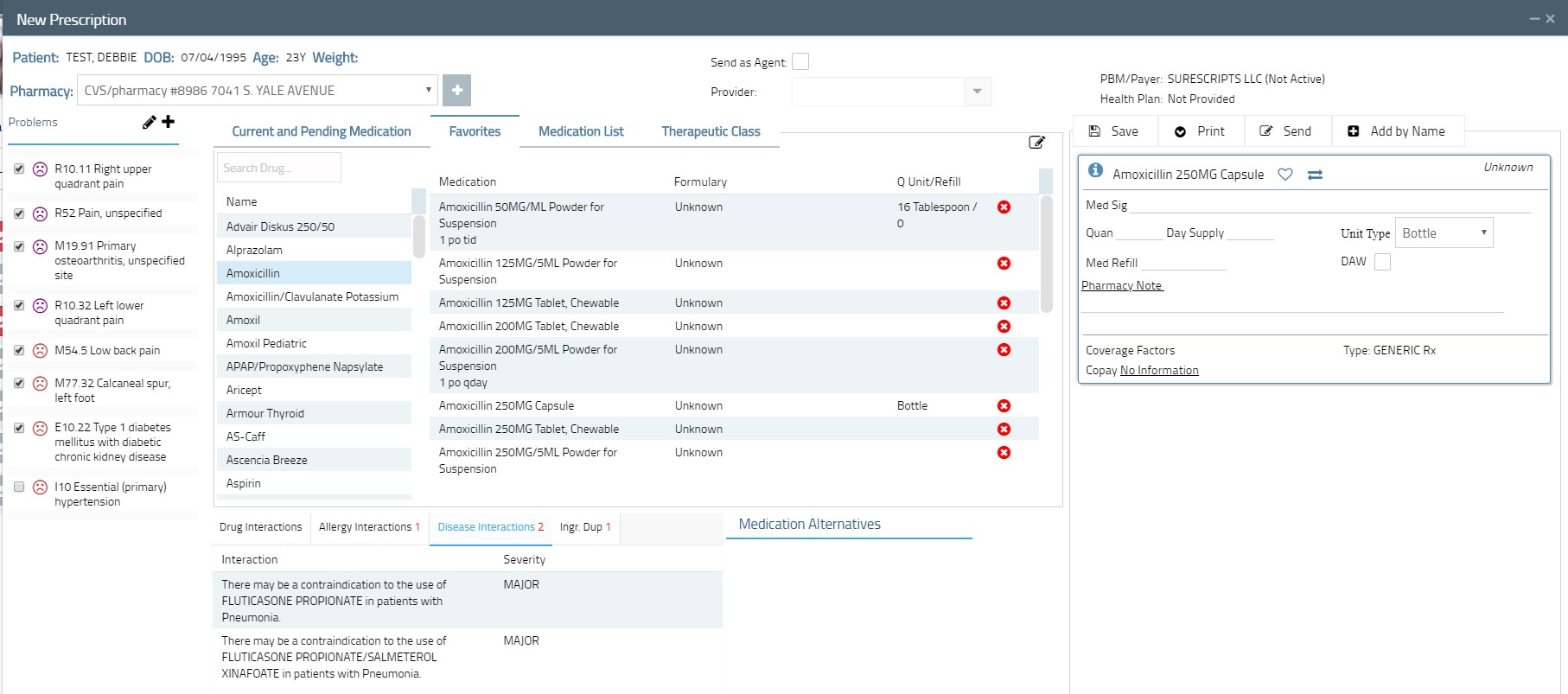Select Alprazolam in the drug name list
This screenshot has height=694, width=1568.
point(315,250)
